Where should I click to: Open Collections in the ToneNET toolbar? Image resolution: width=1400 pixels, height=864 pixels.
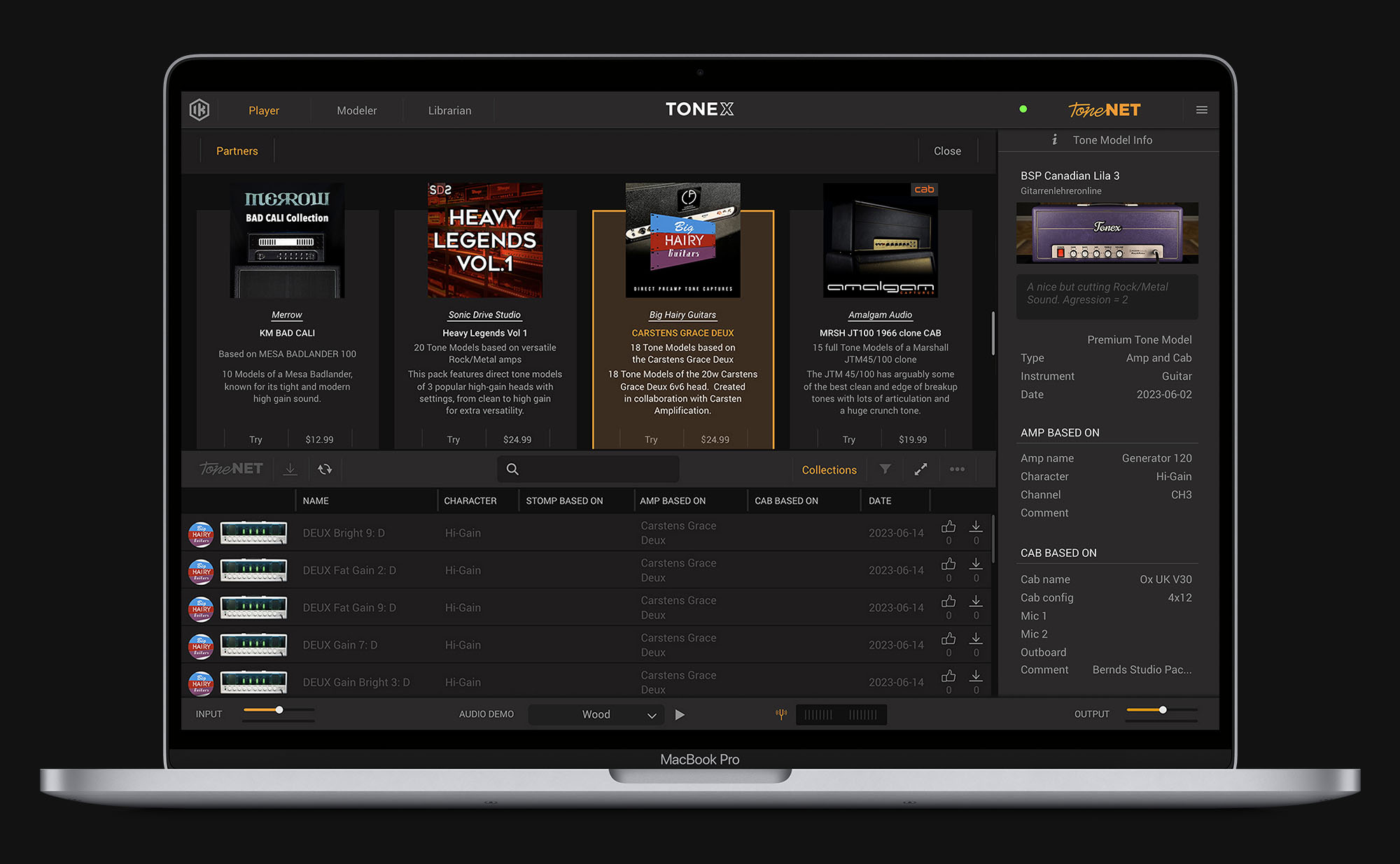click(829, 469)
